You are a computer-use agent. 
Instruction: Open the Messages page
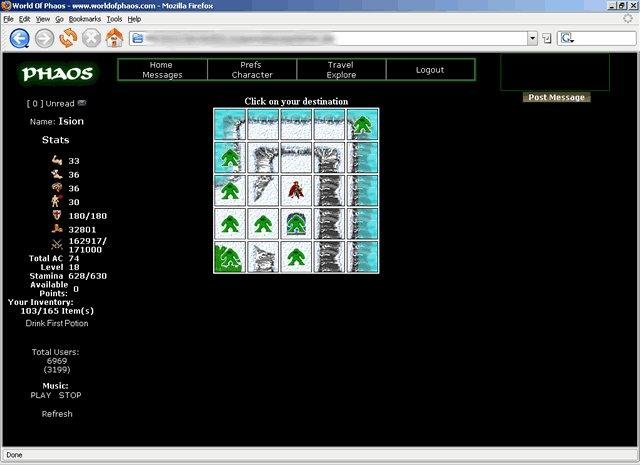(162, 75)
